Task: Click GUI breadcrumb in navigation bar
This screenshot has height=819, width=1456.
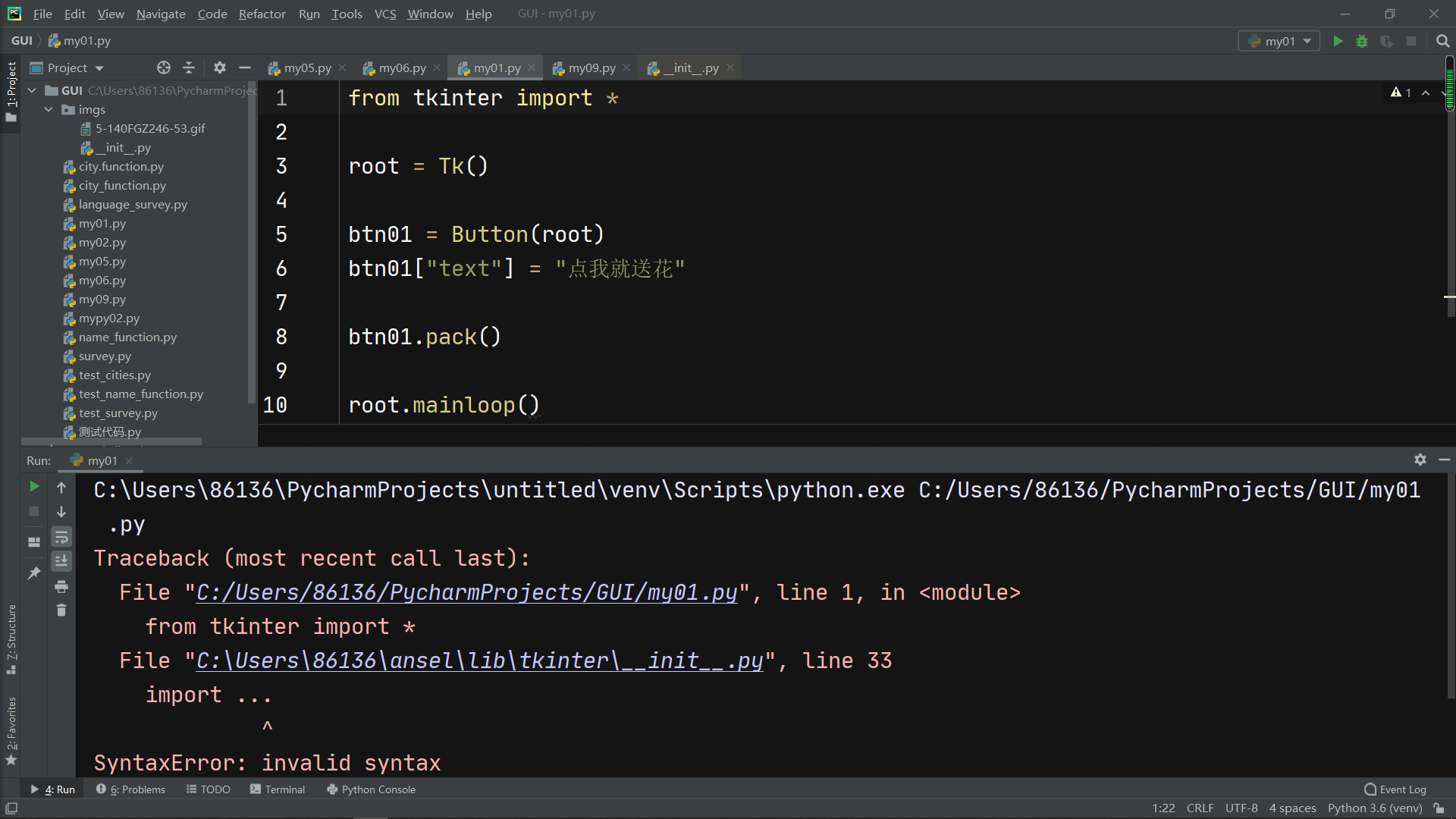Action: click(x=21, y=41)
